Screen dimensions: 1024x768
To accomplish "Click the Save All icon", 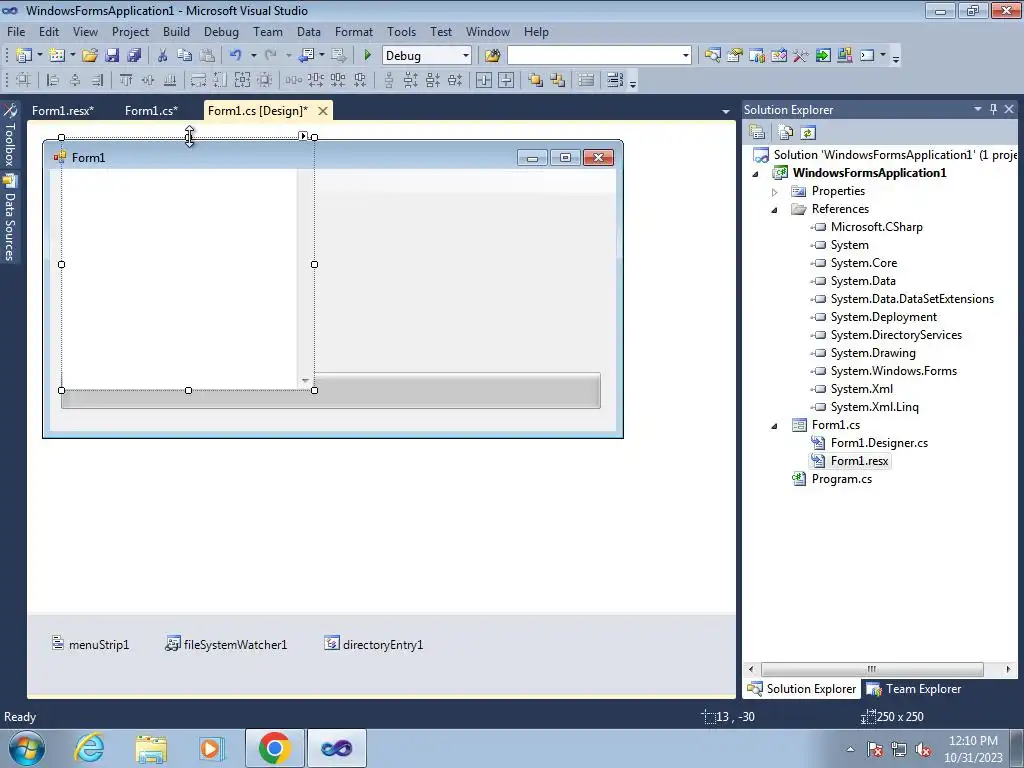I will pyautogui.click(x=134, y=56).
